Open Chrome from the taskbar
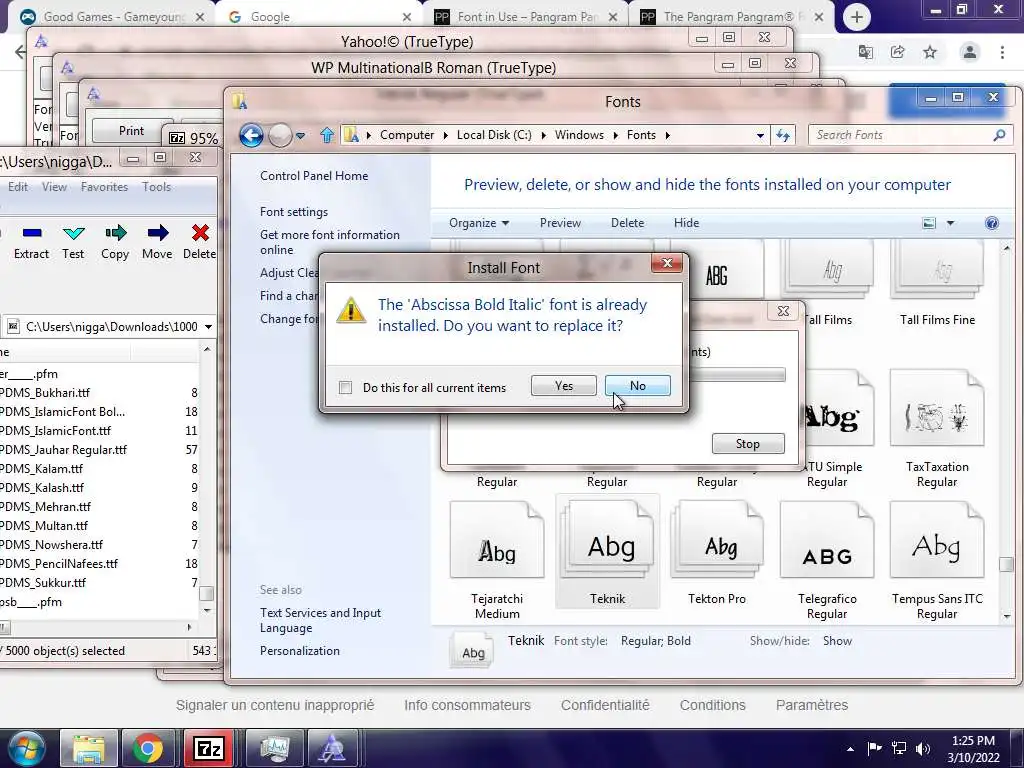1024x768 pixels. coord(148,748)
